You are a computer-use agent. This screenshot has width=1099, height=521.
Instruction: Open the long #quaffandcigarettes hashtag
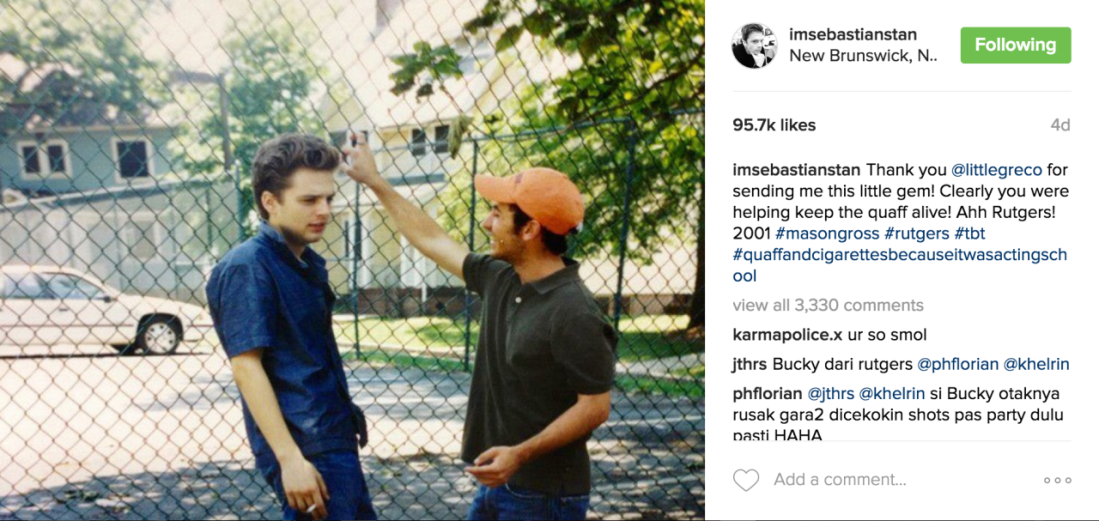pyautogui.click(x=899, y=265)
